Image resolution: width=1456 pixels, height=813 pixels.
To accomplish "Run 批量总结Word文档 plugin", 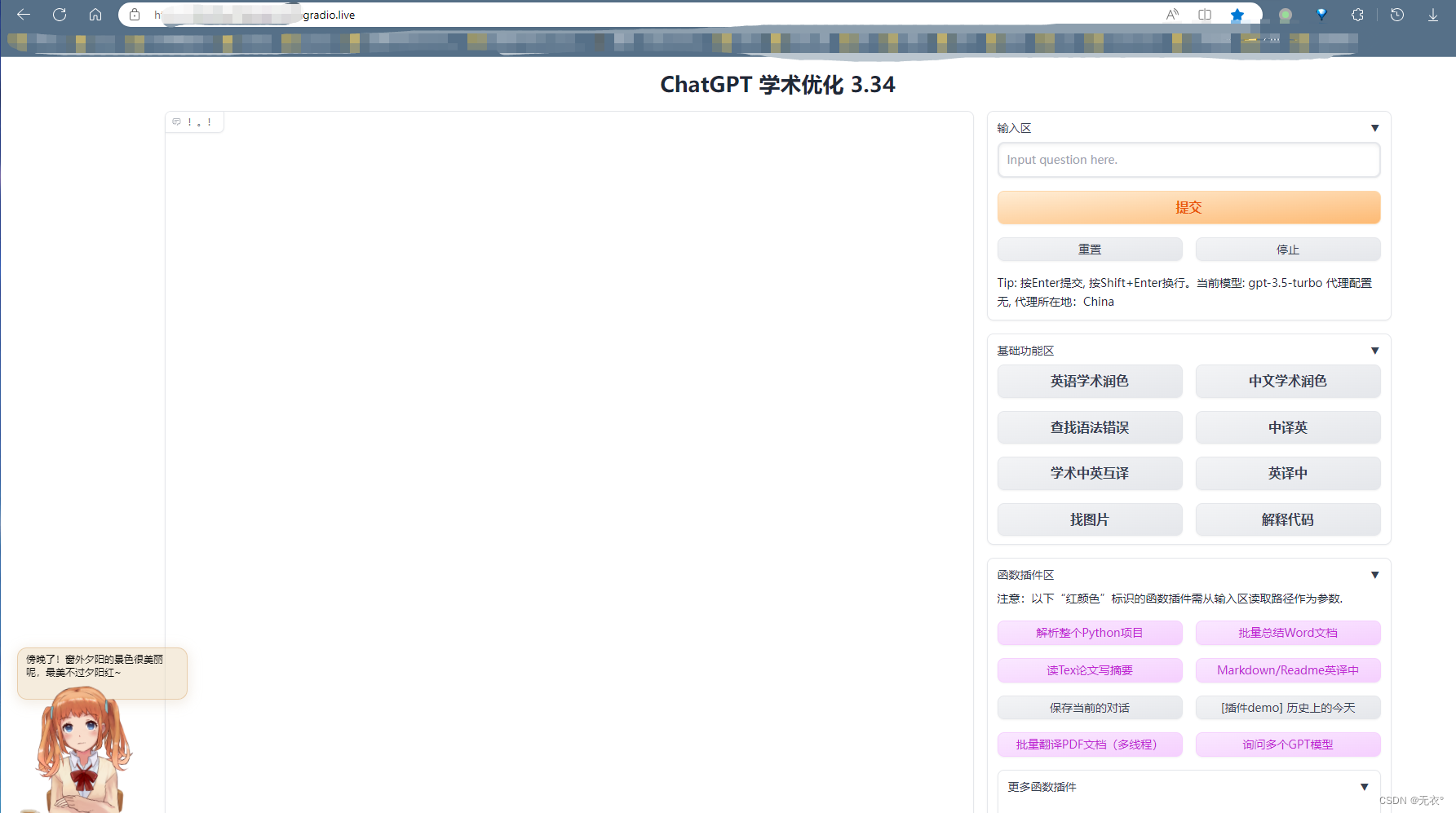I will pyautogui.click(x=1288, y=633).
